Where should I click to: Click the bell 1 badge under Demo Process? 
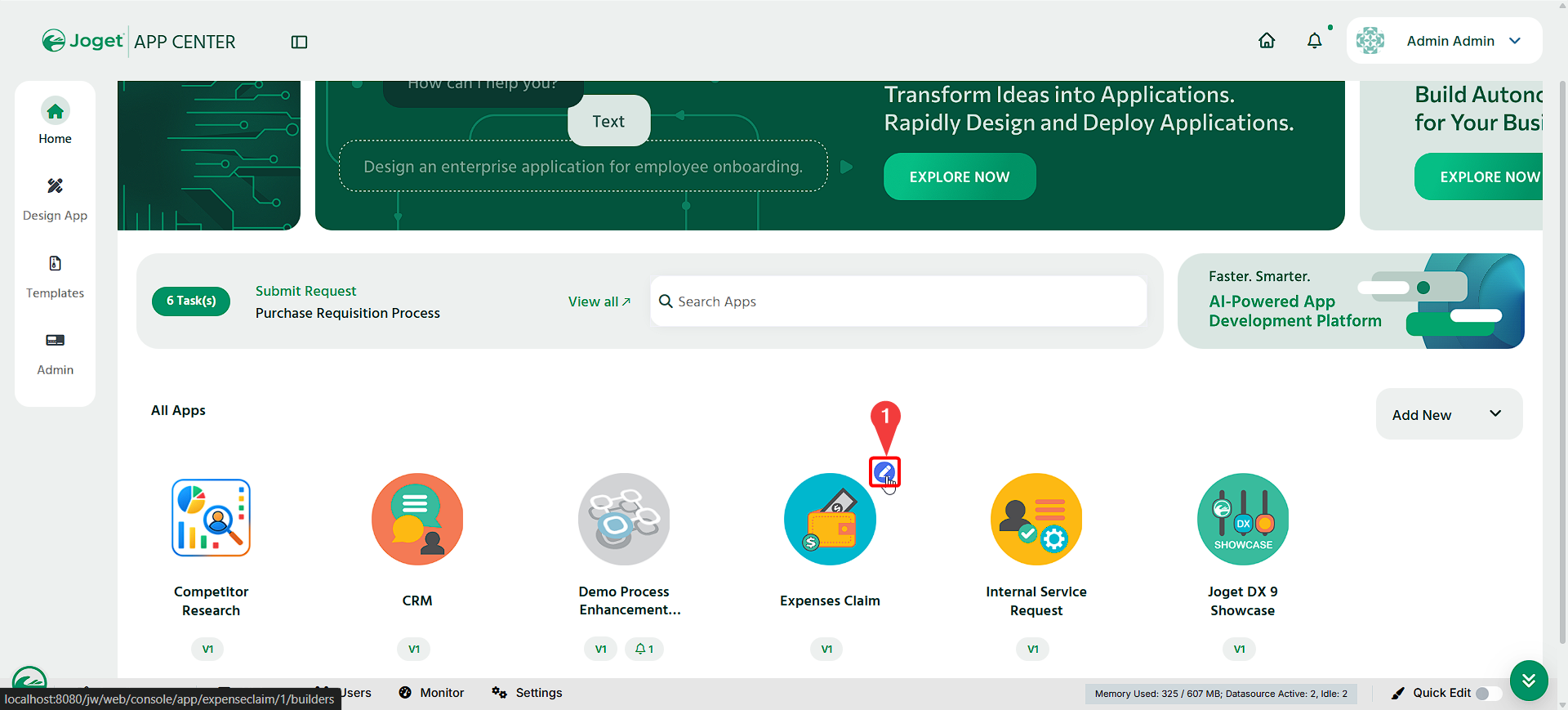644,649
